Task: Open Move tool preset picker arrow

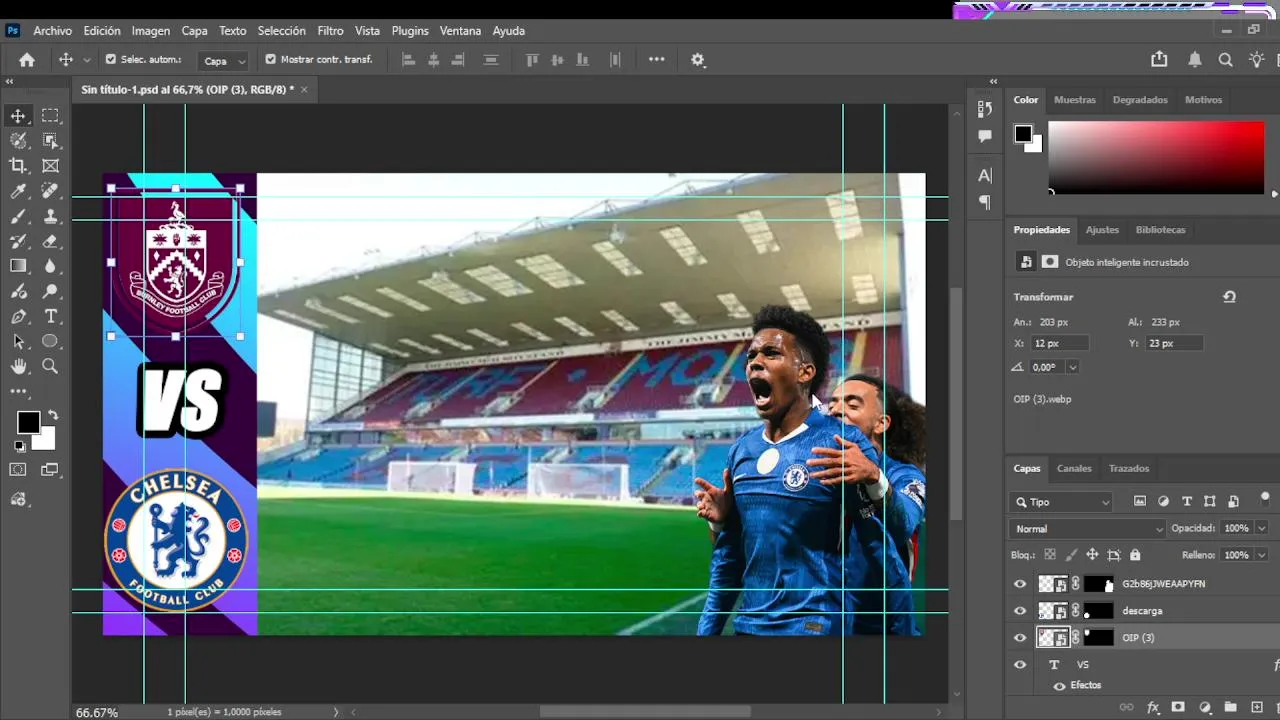Action: [x=87, y=60]
